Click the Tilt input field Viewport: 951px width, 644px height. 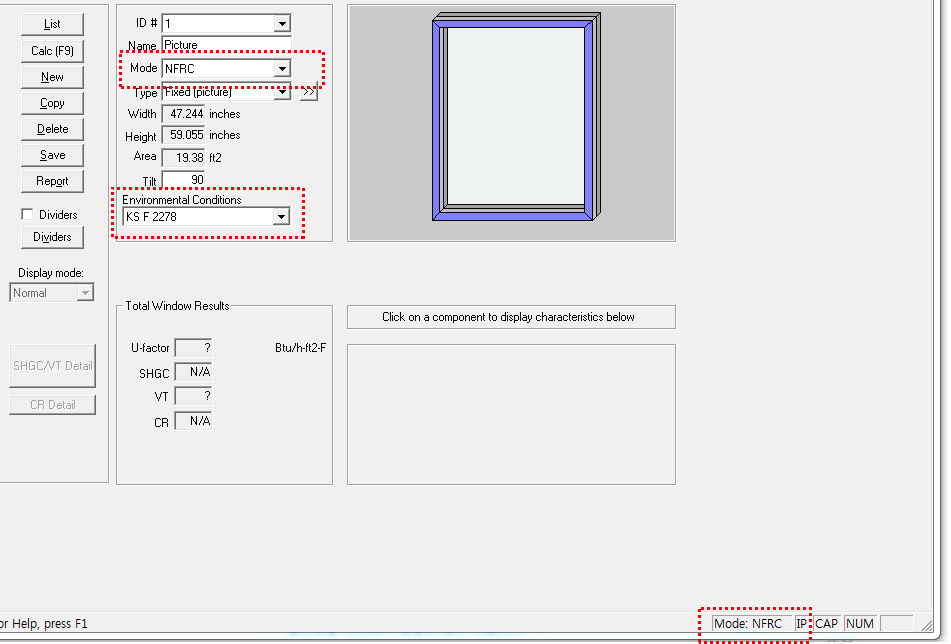click(x=183, y=180)
